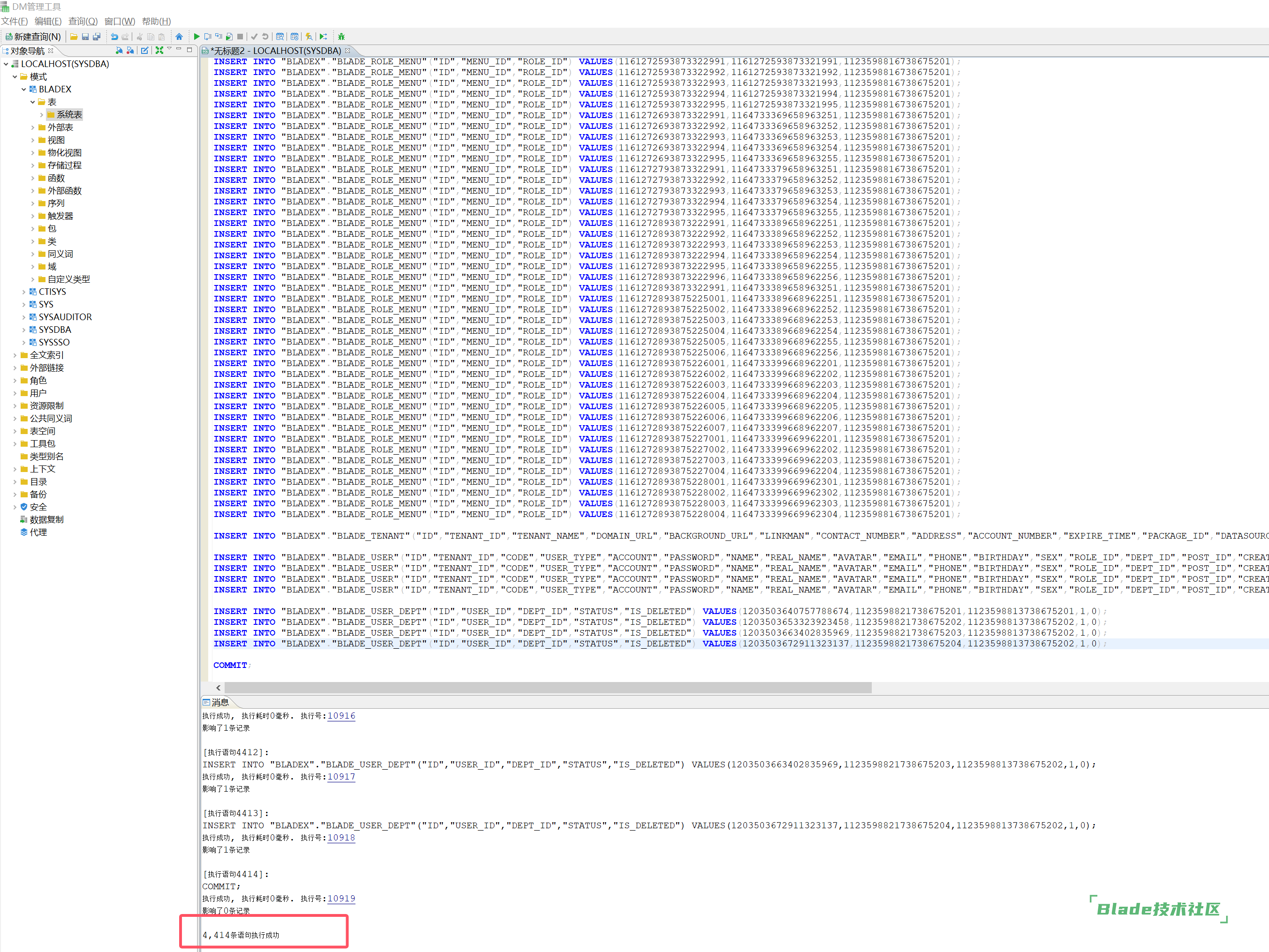Open file with the yellow folder icon
Screen dimensions: 1269x952
pos(74,37)
